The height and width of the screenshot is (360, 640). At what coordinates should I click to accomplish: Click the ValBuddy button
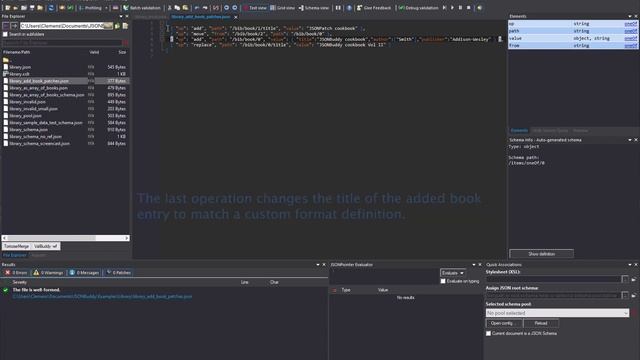45,246
